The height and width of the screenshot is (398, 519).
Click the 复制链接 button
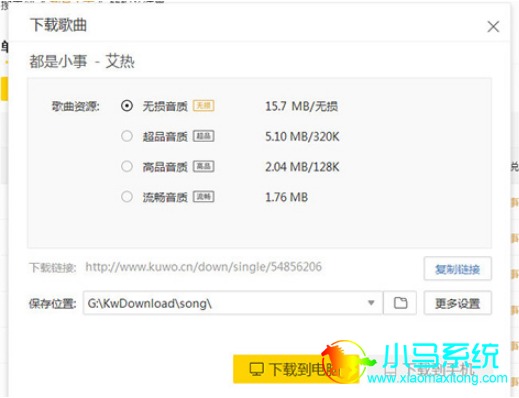tap(457, 269)
